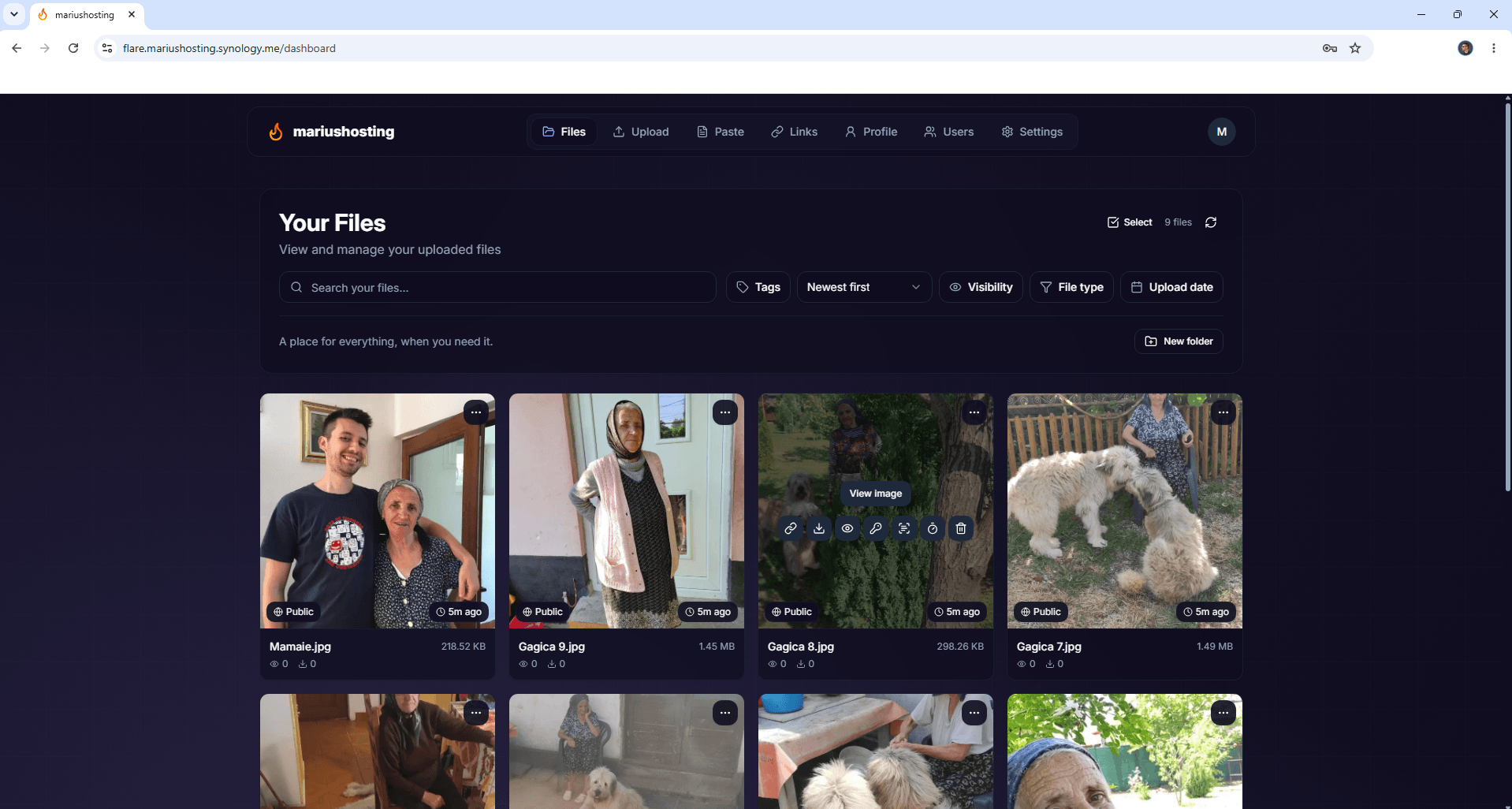Screen dimensions: 1512x809
Task: Set password with key icon on Gagica 8.jpg
Action: (876, 528)
